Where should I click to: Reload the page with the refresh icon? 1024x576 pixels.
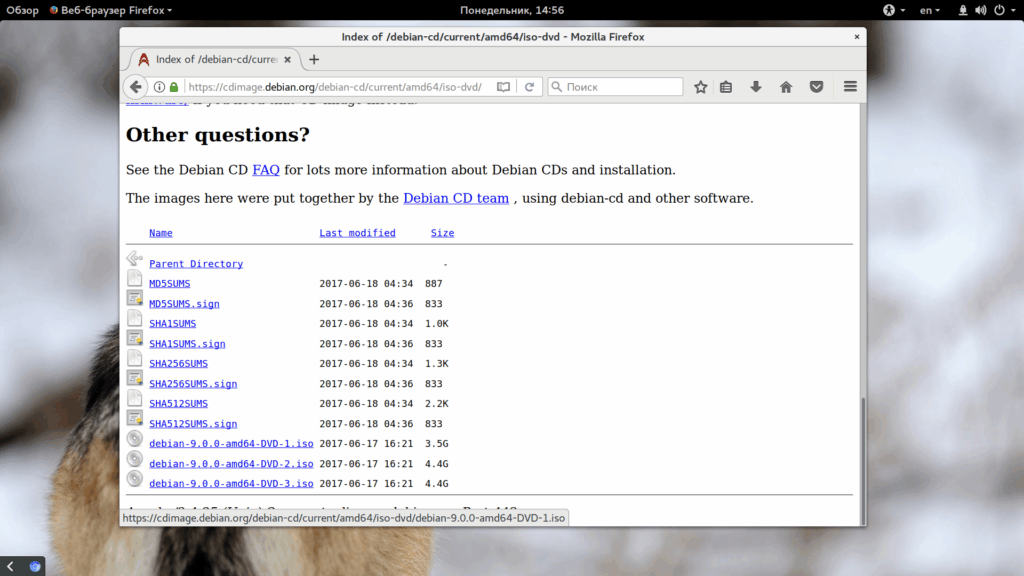530,87
